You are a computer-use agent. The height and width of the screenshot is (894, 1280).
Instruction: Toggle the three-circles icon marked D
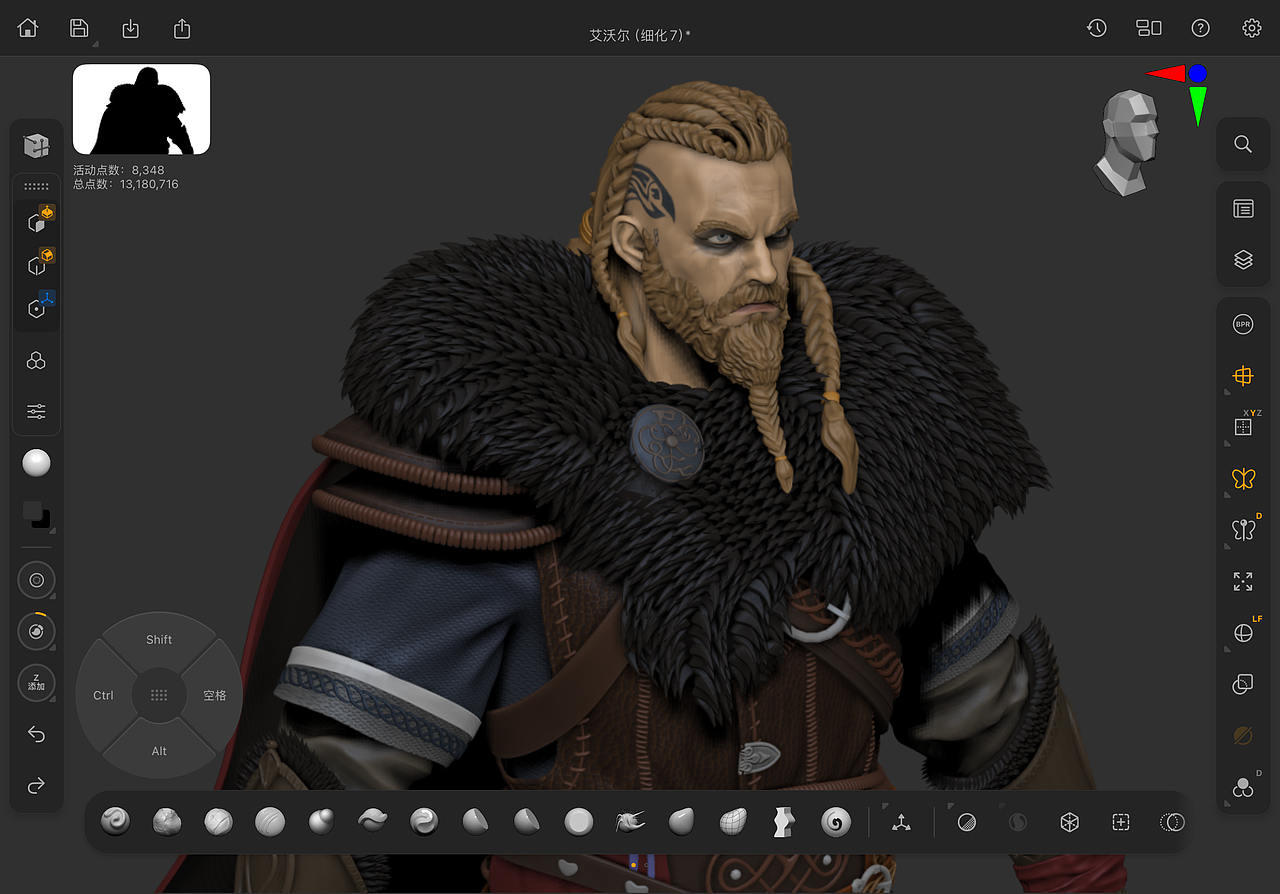[1243, 788]
